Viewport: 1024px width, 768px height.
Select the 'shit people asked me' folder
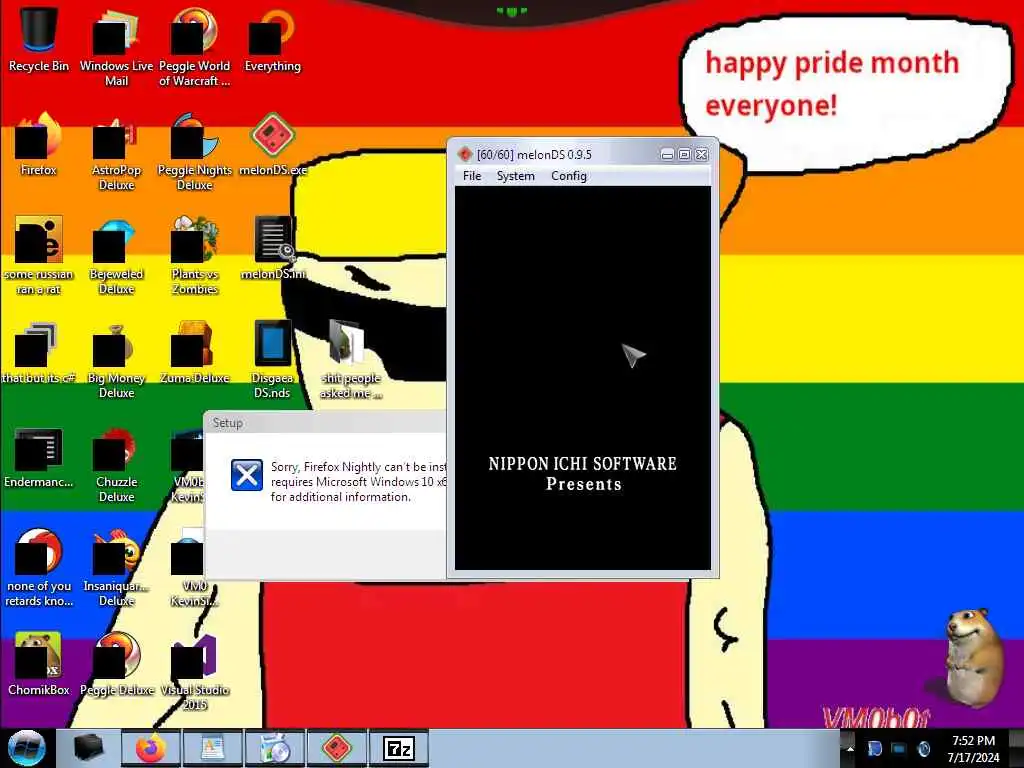(350, 360)
